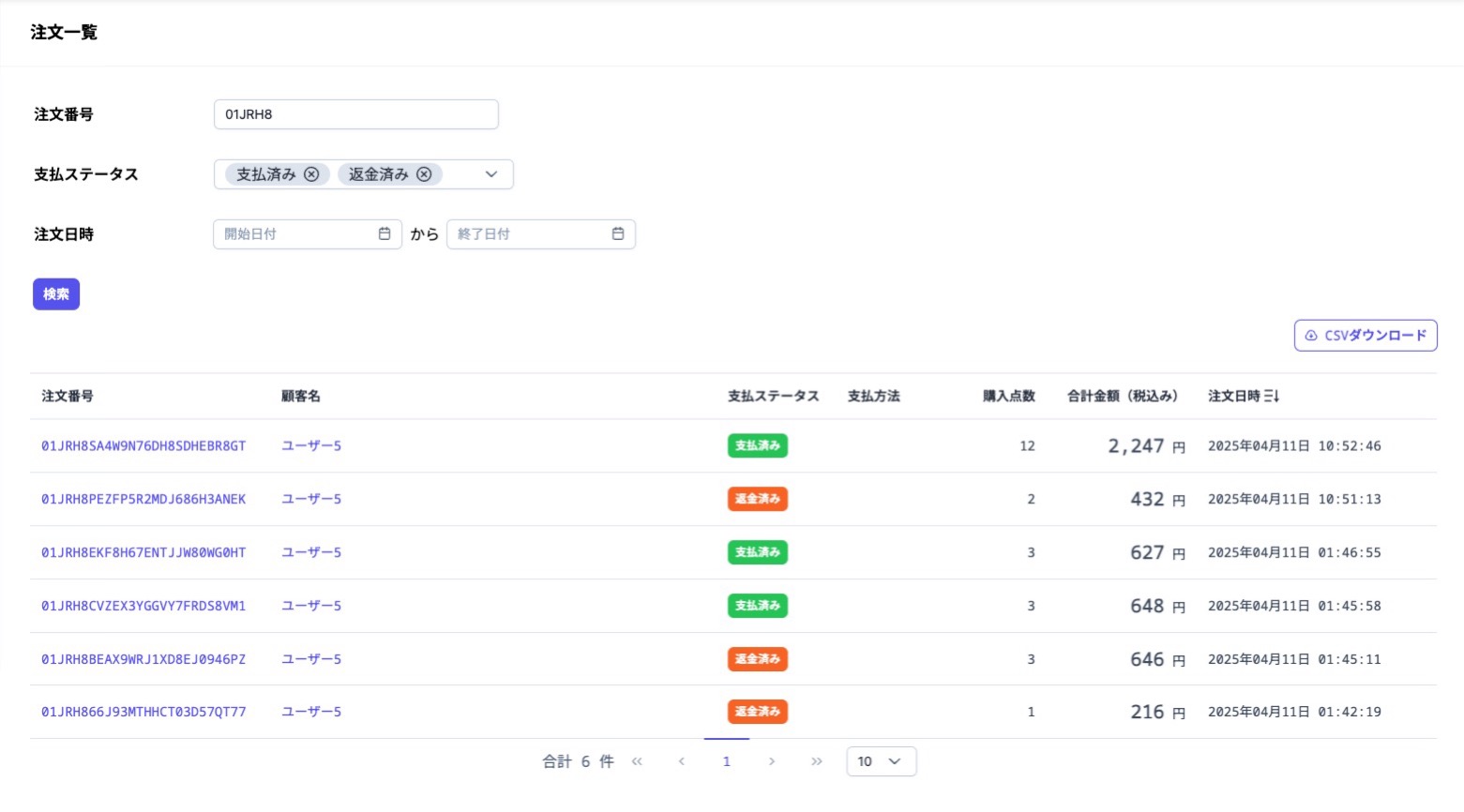Open the page size selector showing 10

880,760
